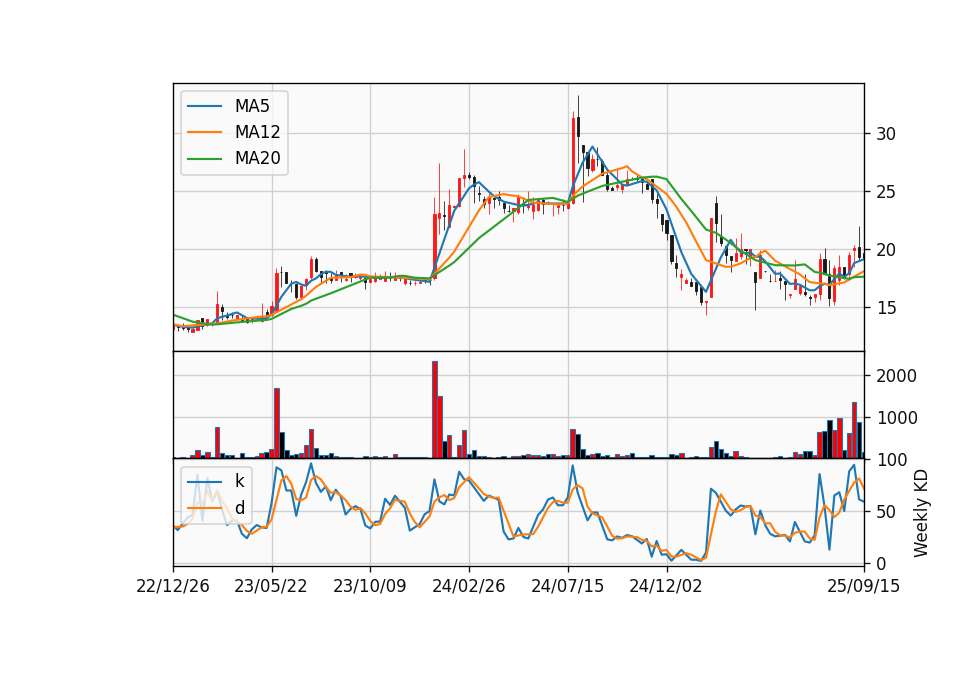Click the volume axis value 2000
Screen dimensions: 960x690
coord(897,376)
